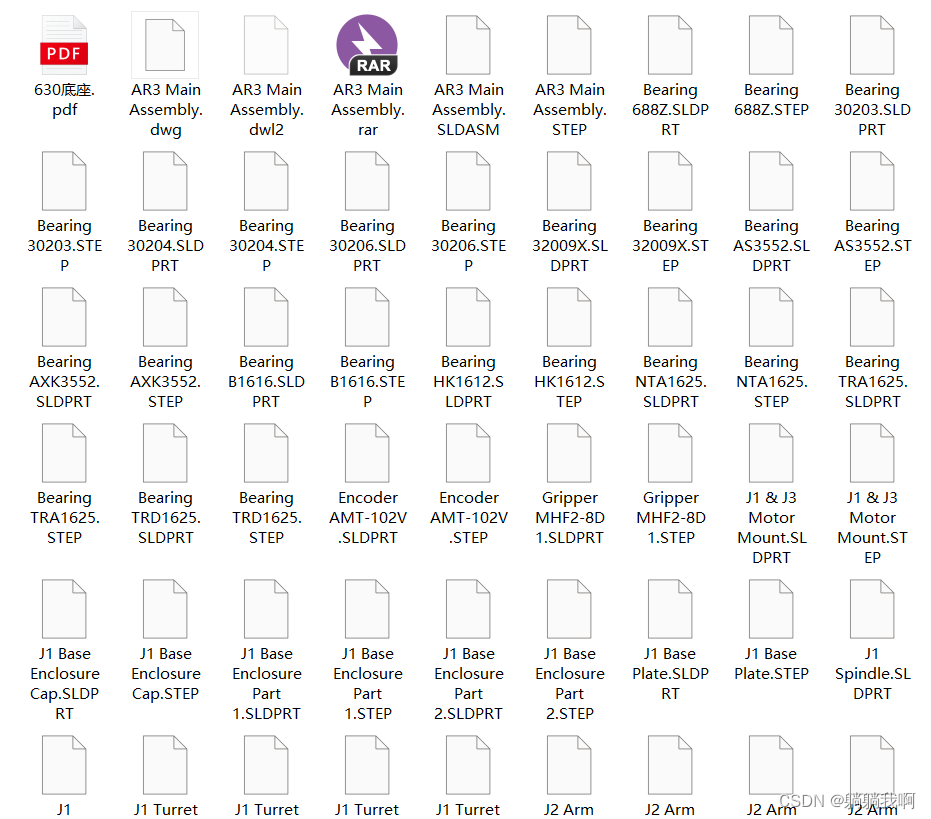The width and height of the screenshot is (931, 819).
Task: Select the J1 & J3 Motor Mount.STEP icon
Action: pyautogui.click(x=872, y=453)
